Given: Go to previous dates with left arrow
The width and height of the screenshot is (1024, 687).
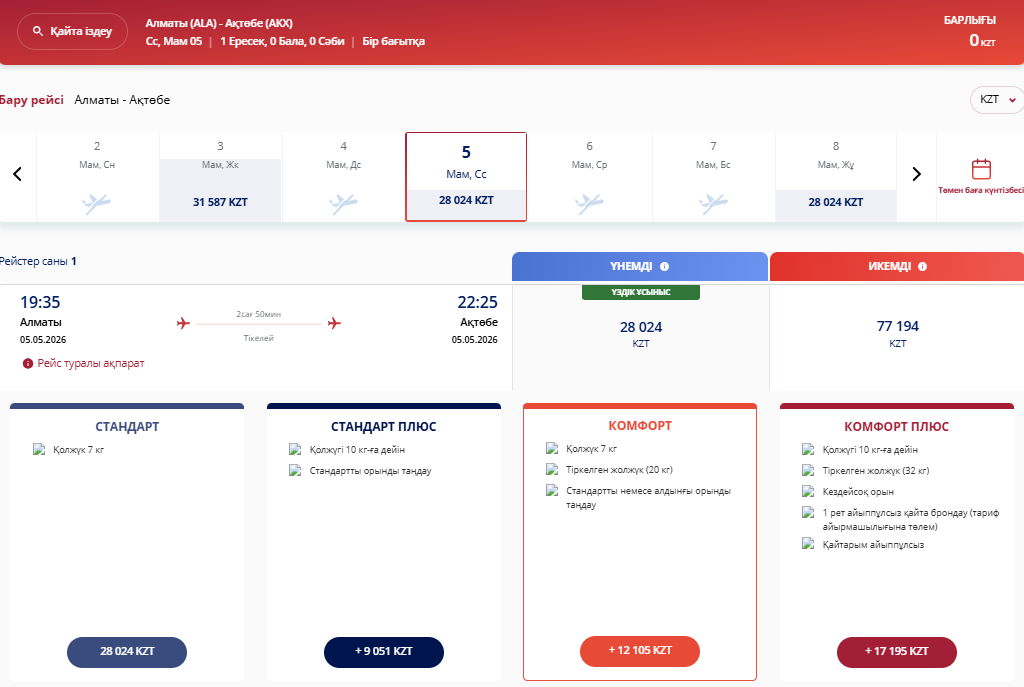Looking at the screenshot, I should click(x=17, y=174).
